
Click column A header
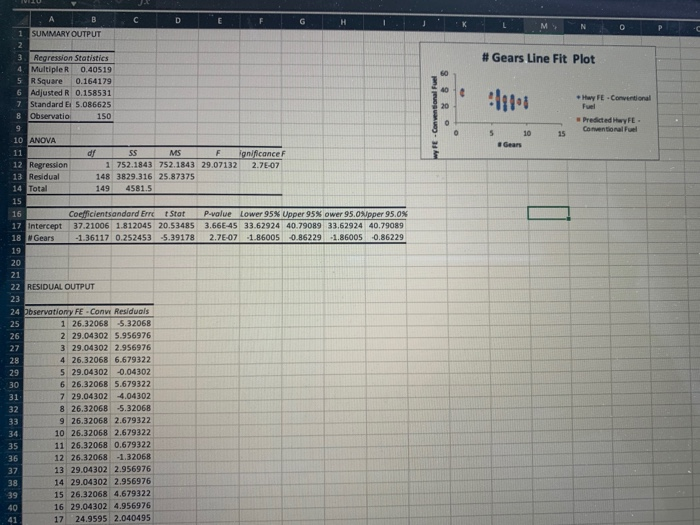point(51,19)
